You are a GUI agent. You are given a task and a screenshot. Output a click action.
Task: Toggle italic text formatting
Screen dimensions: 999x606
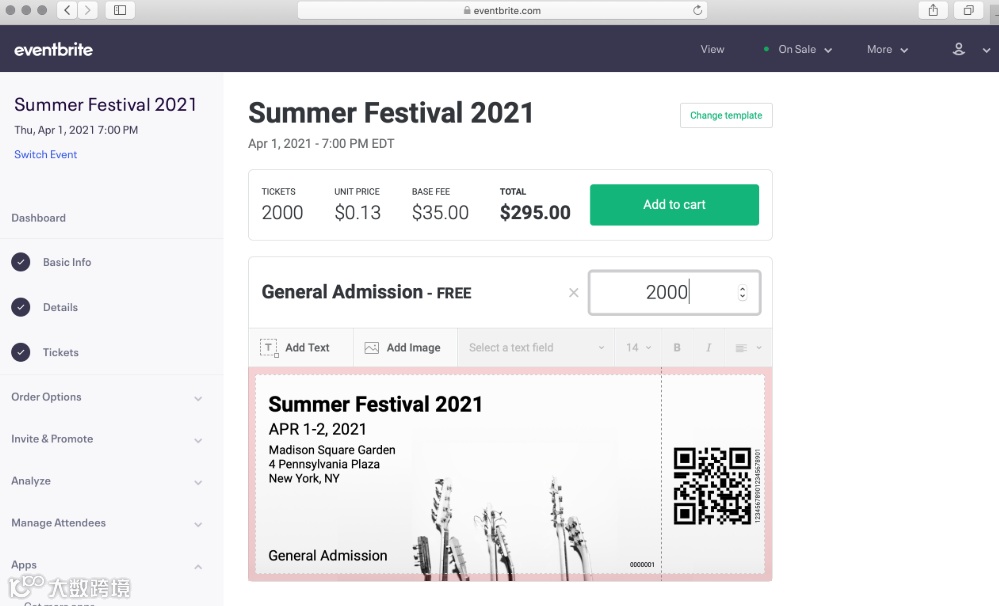point(709,348)
